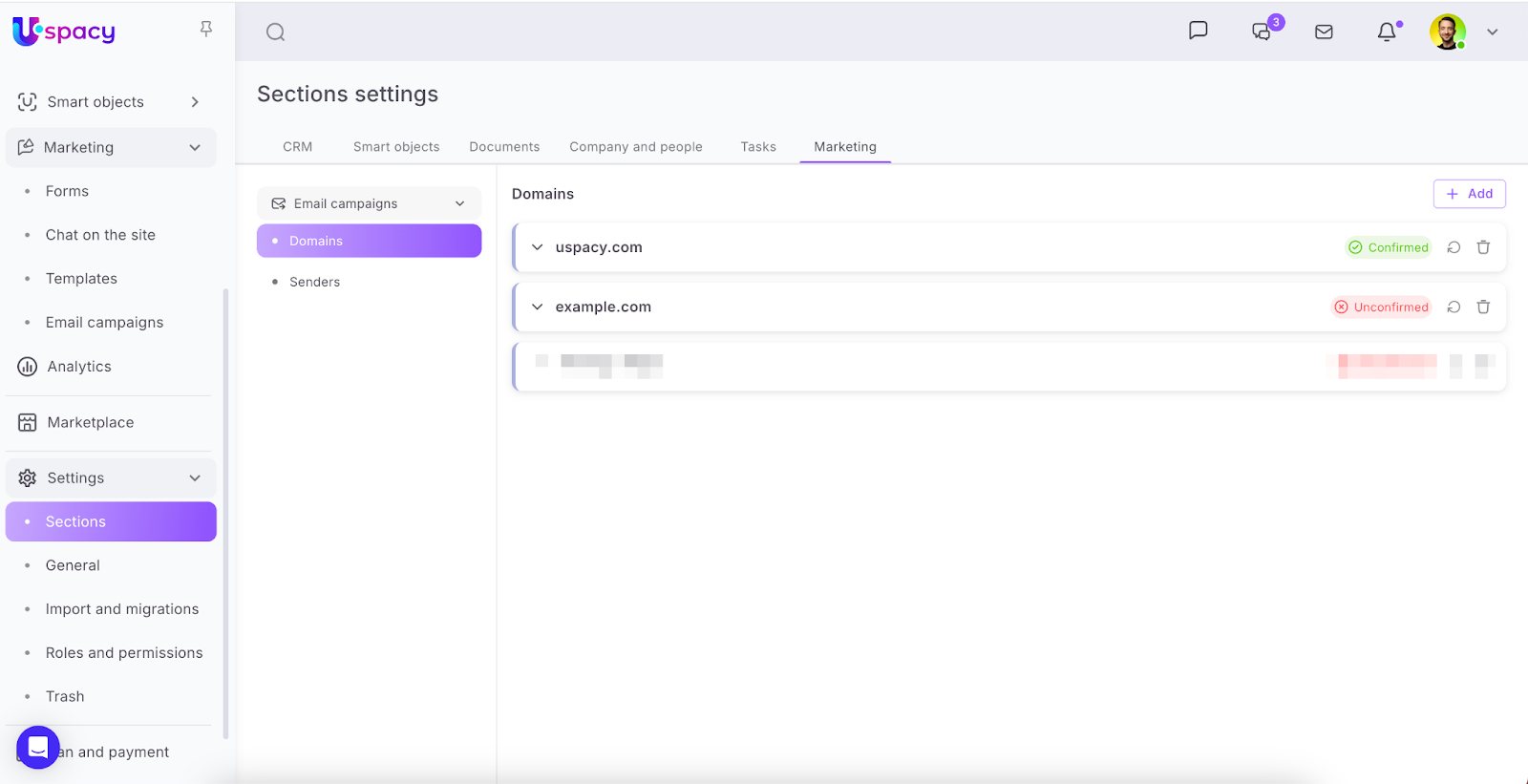The image size is (1528, 784).
Task: Delete the uspacy.com domain
Action: 1483,247
